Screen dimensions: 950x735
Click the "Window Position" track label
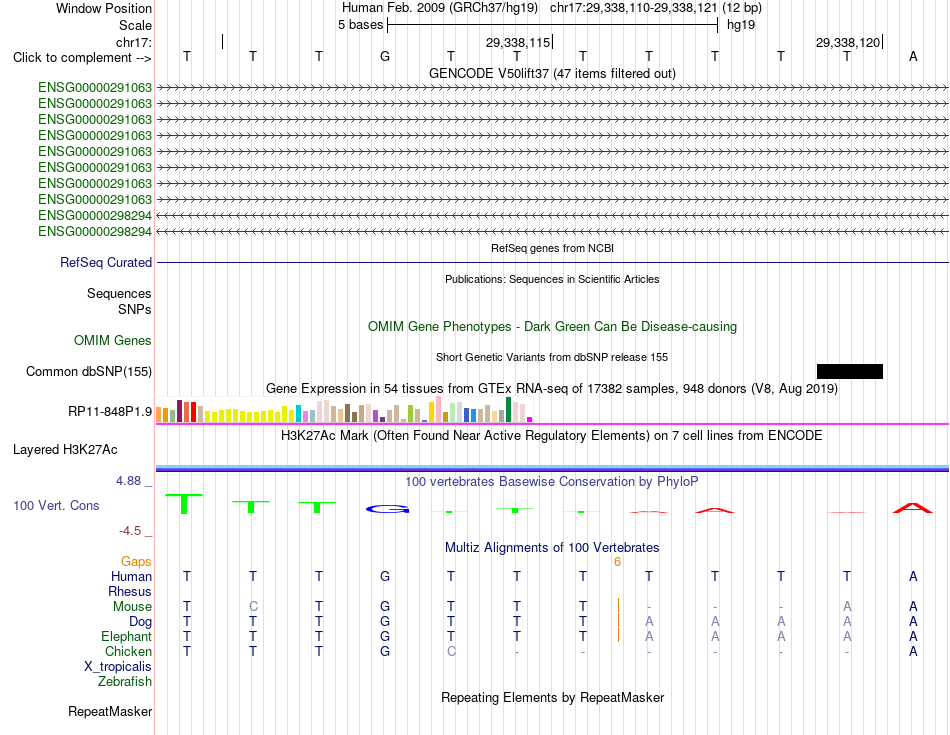tap(104, 8)
